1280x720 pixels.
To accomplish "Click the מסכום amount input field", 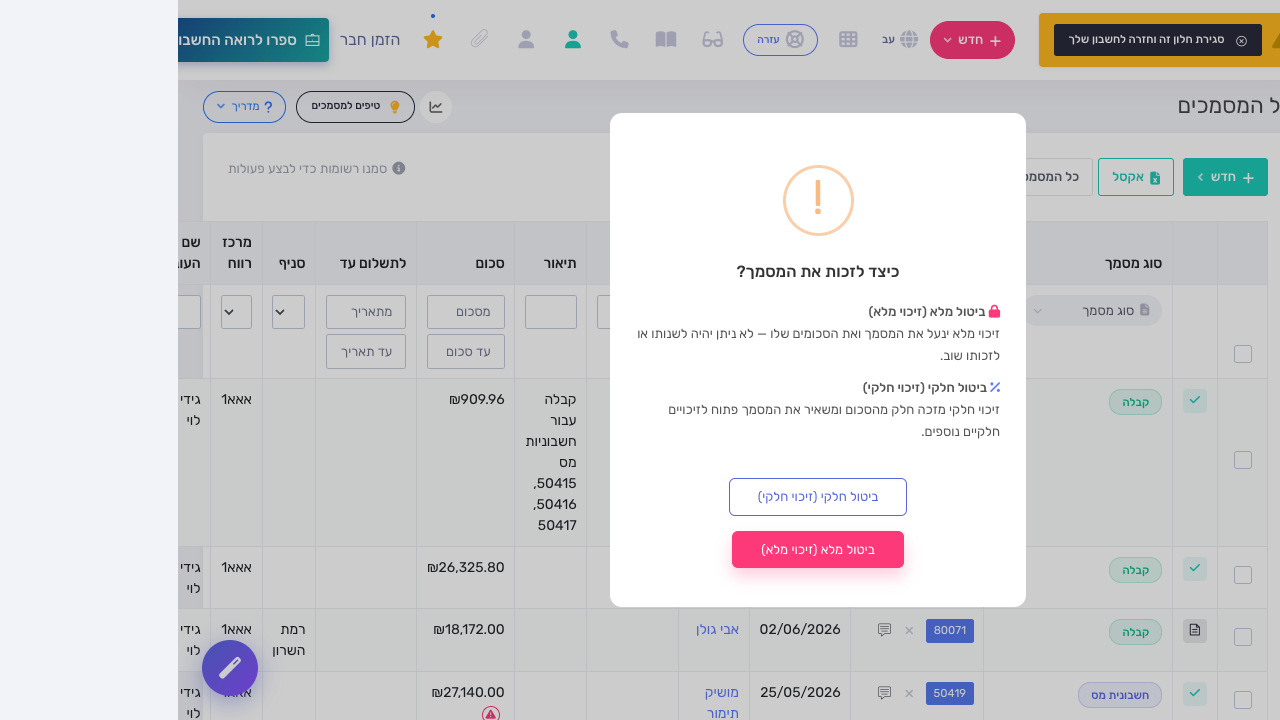I will 466,312.
